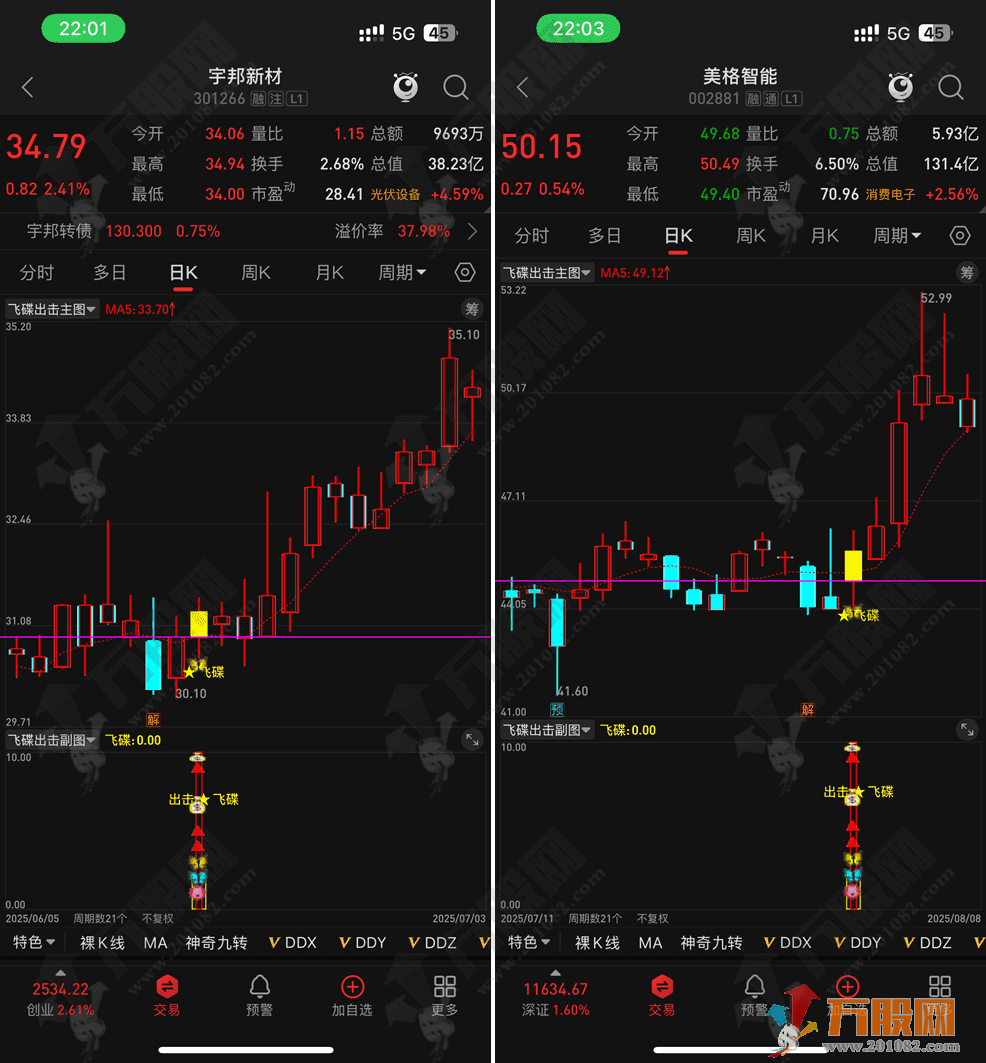Image resolution: width=986 pixels, height=1063 pixels.
Task: Expand the sub-chart fullscreen on 美格智能 screen
Action: coord(967,730)
